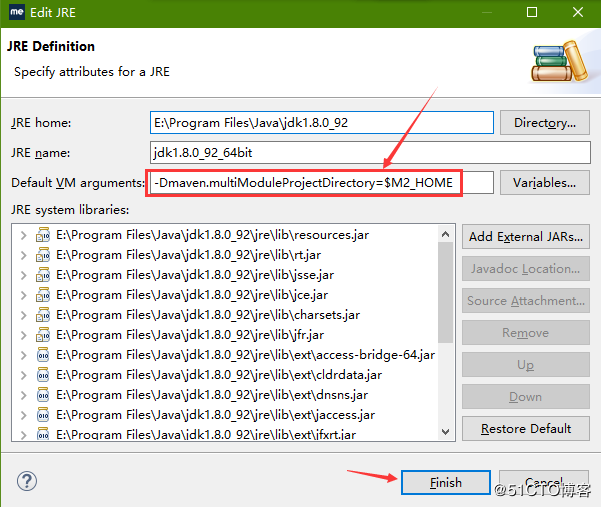Click the MyEclipse 'me' title bar icon

pos(16,12)
